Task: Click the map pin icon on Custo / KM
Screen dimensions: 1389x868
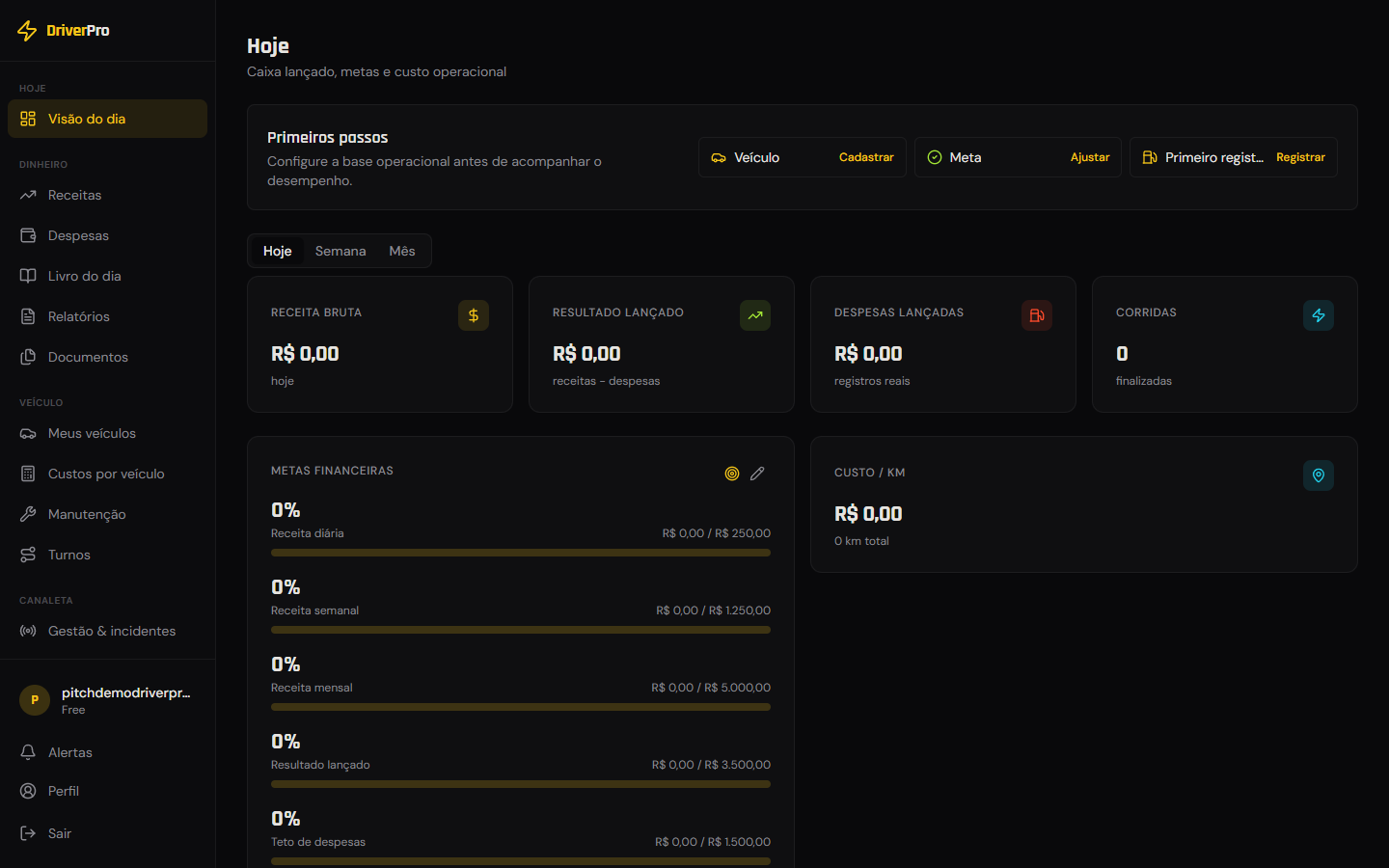Action: point(1319,475)
